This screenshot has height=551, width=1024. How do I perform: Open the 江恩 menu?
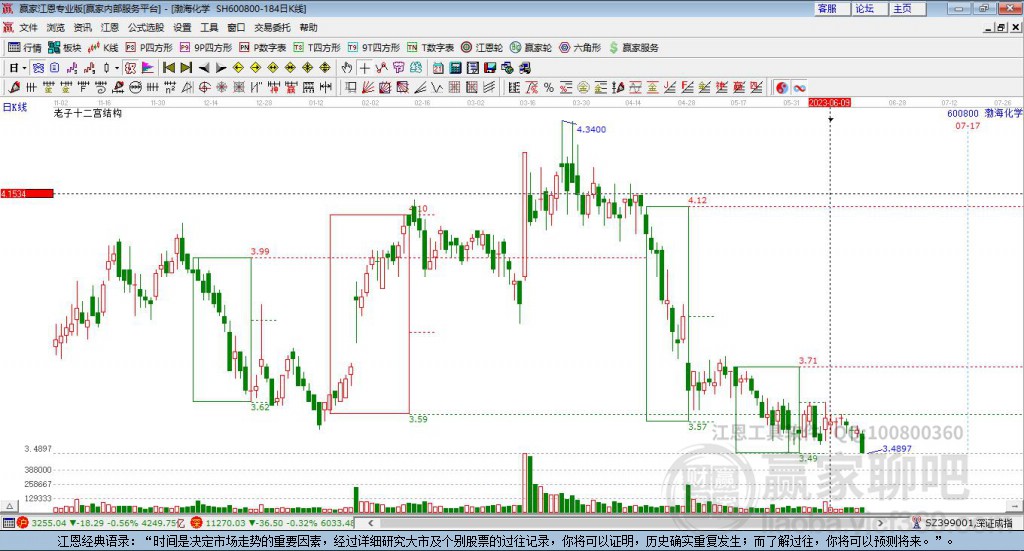pos(110,27)
